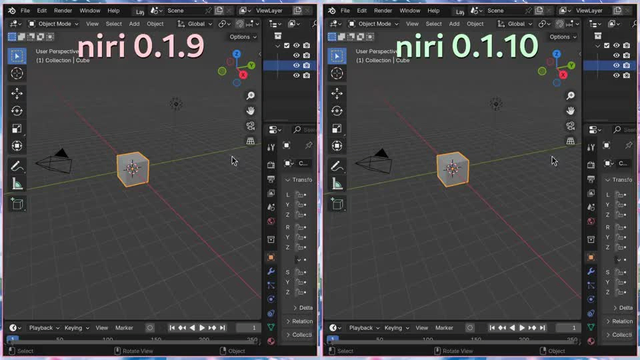Open Material properties tab in left window
The height and width of the screenshot is (360, 640).
[x=271, y=341]
